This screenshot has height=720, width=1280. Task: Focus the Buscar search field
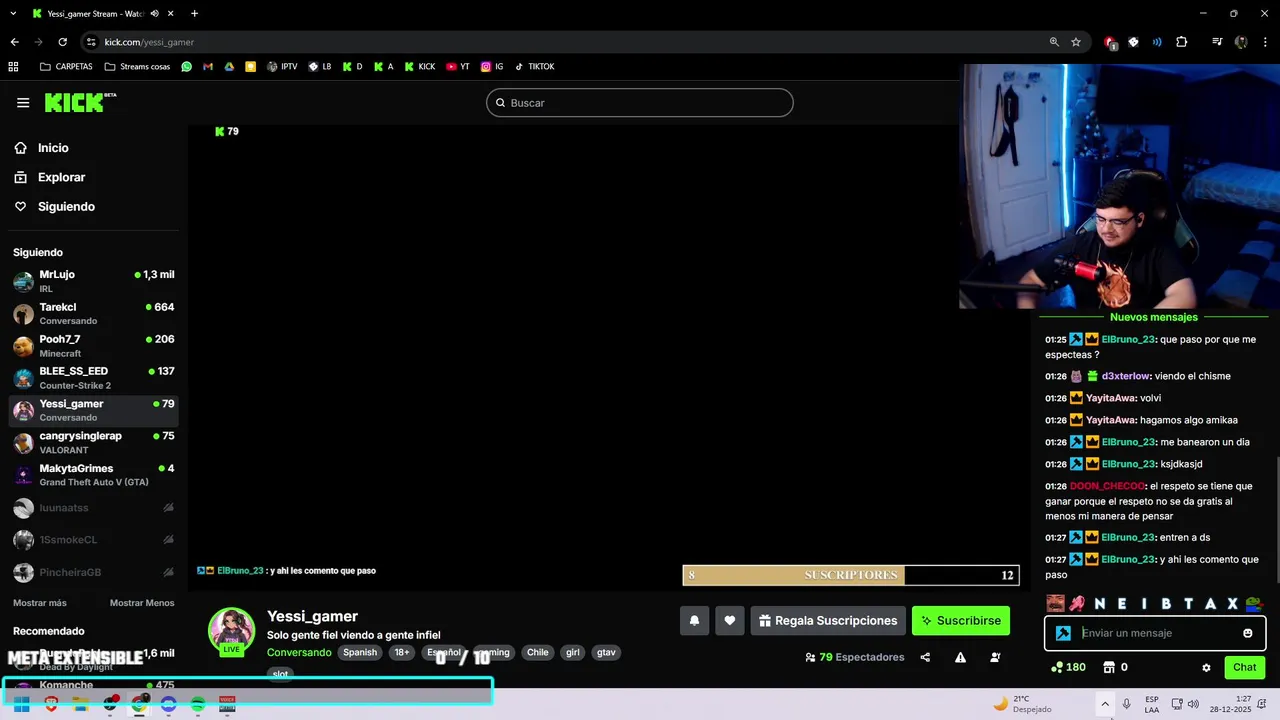point(640,103)
